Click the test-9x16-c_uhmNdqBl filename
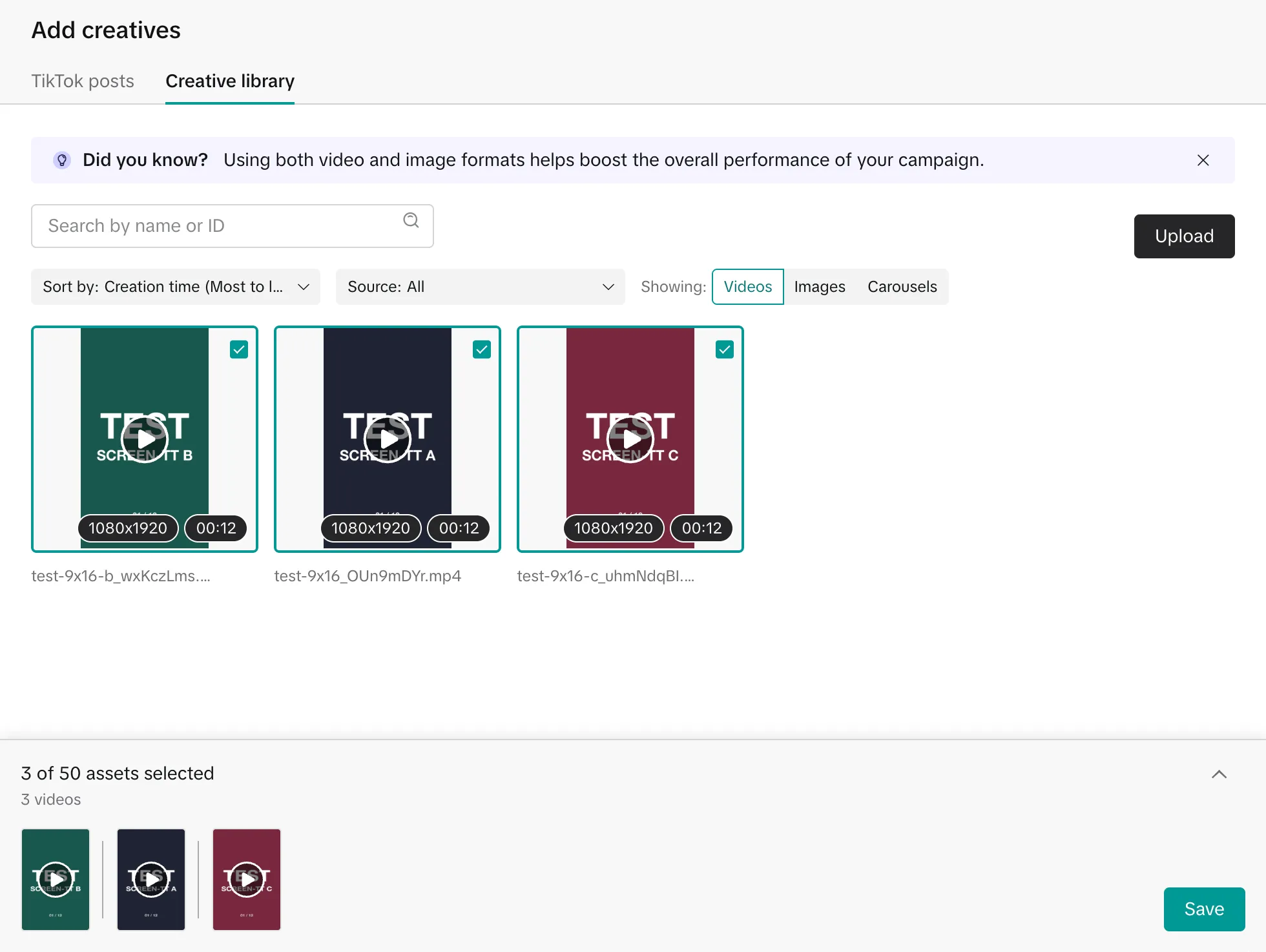 [606, 575]
